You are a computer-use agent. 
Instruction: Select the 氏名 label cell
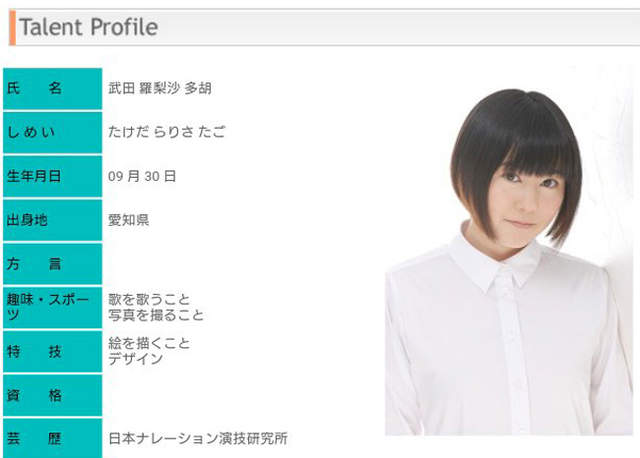coord(52,89)
